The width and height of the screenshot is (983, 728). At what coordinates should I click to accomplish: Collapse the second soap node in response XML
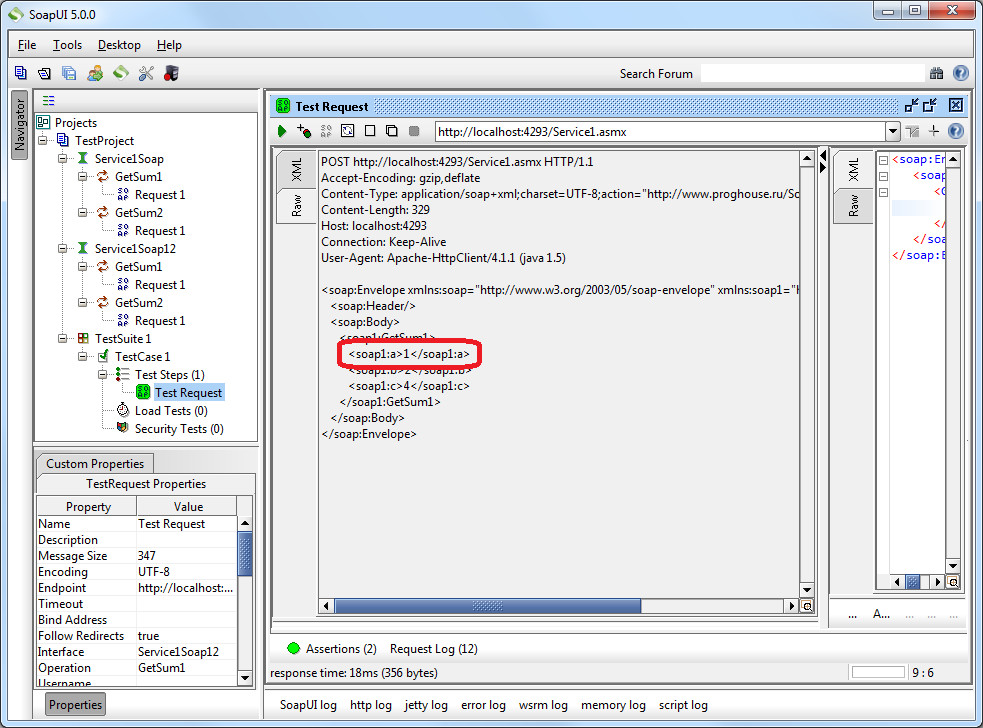point(883,176)
